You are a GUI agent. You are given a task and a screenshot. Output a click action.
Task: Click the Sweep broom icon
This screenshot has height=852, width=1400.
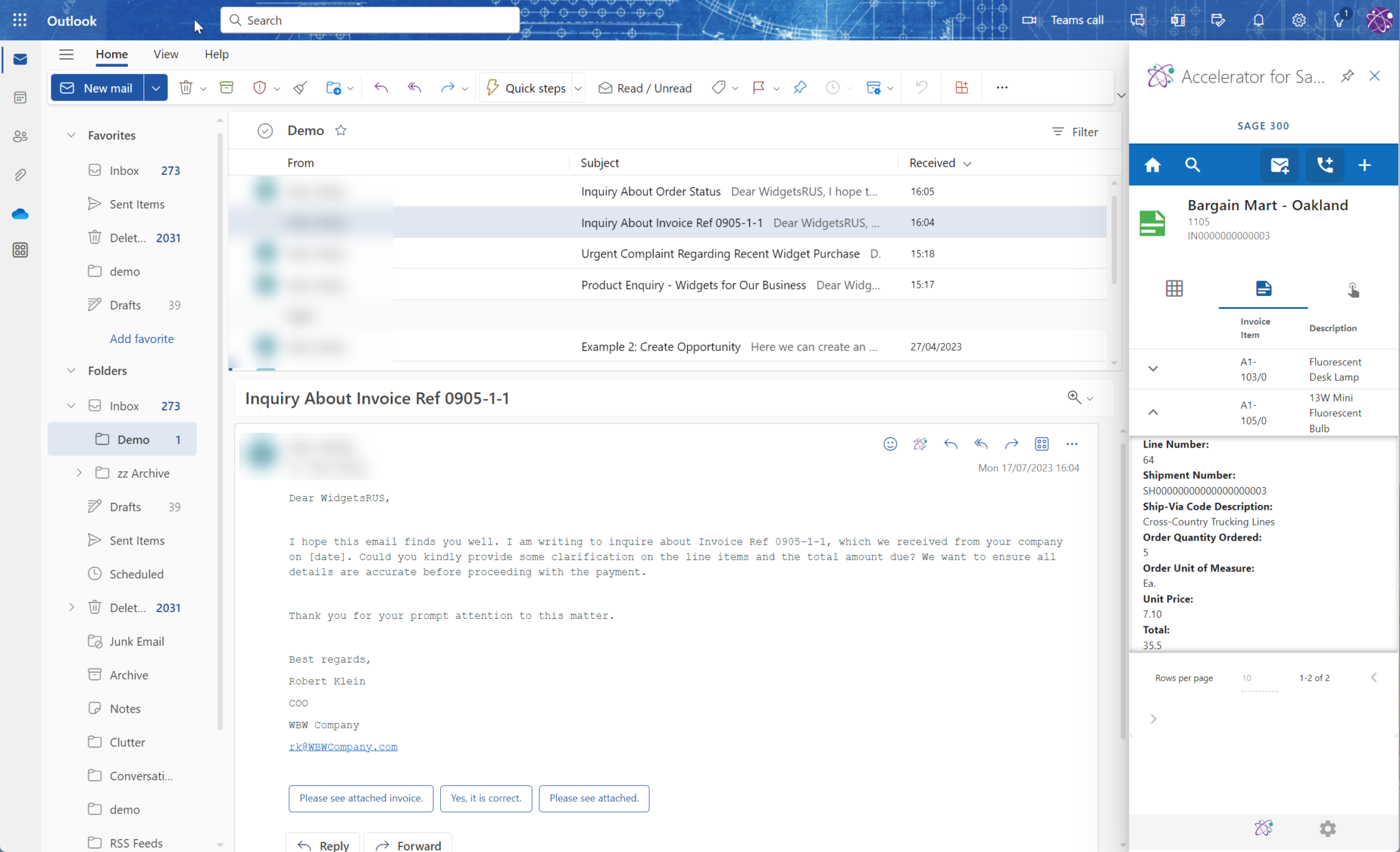(x=300, y=87)
